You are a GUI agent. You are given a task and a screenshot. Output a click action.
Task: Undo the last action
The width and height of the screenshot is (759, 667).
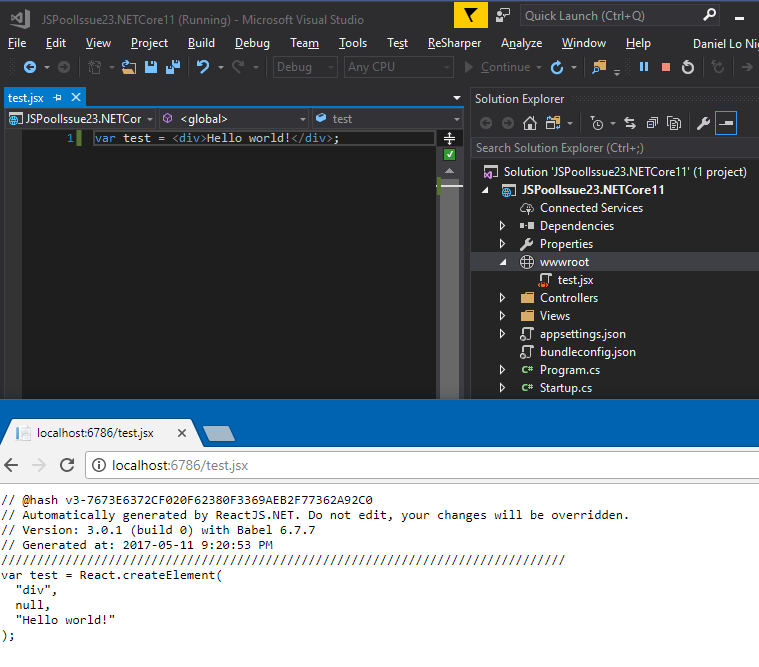pos(203,67)
